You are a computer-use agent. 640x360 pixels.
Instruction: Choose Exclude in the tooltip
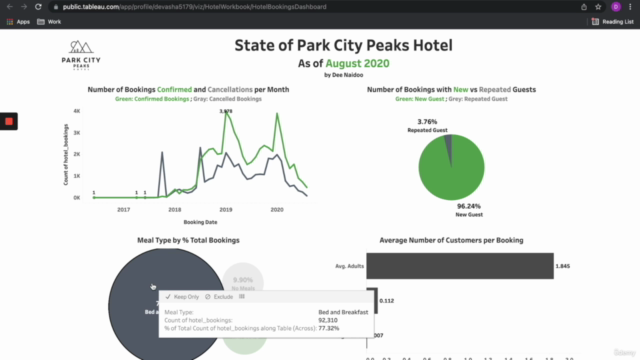pos(219,297)
